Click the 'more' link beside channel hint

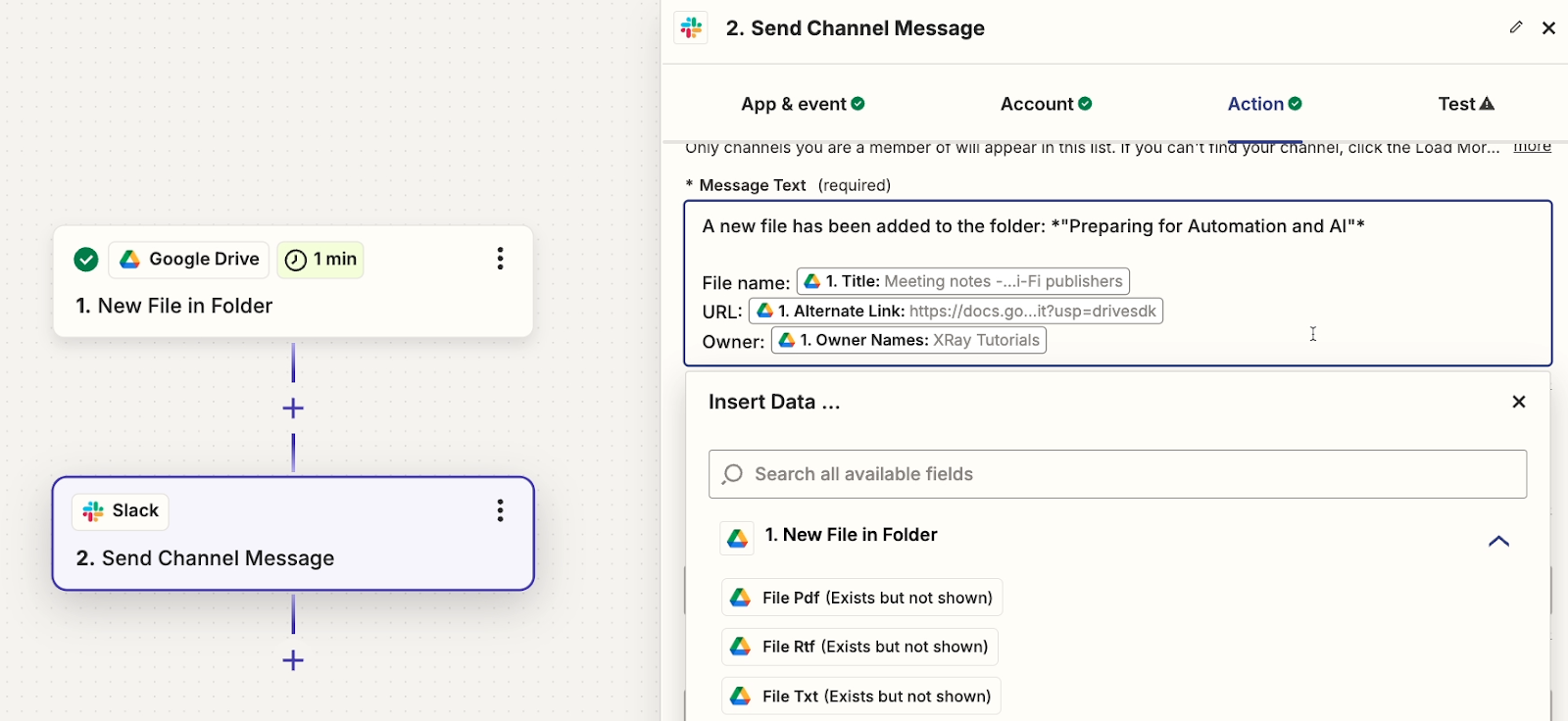point(1532,147)
